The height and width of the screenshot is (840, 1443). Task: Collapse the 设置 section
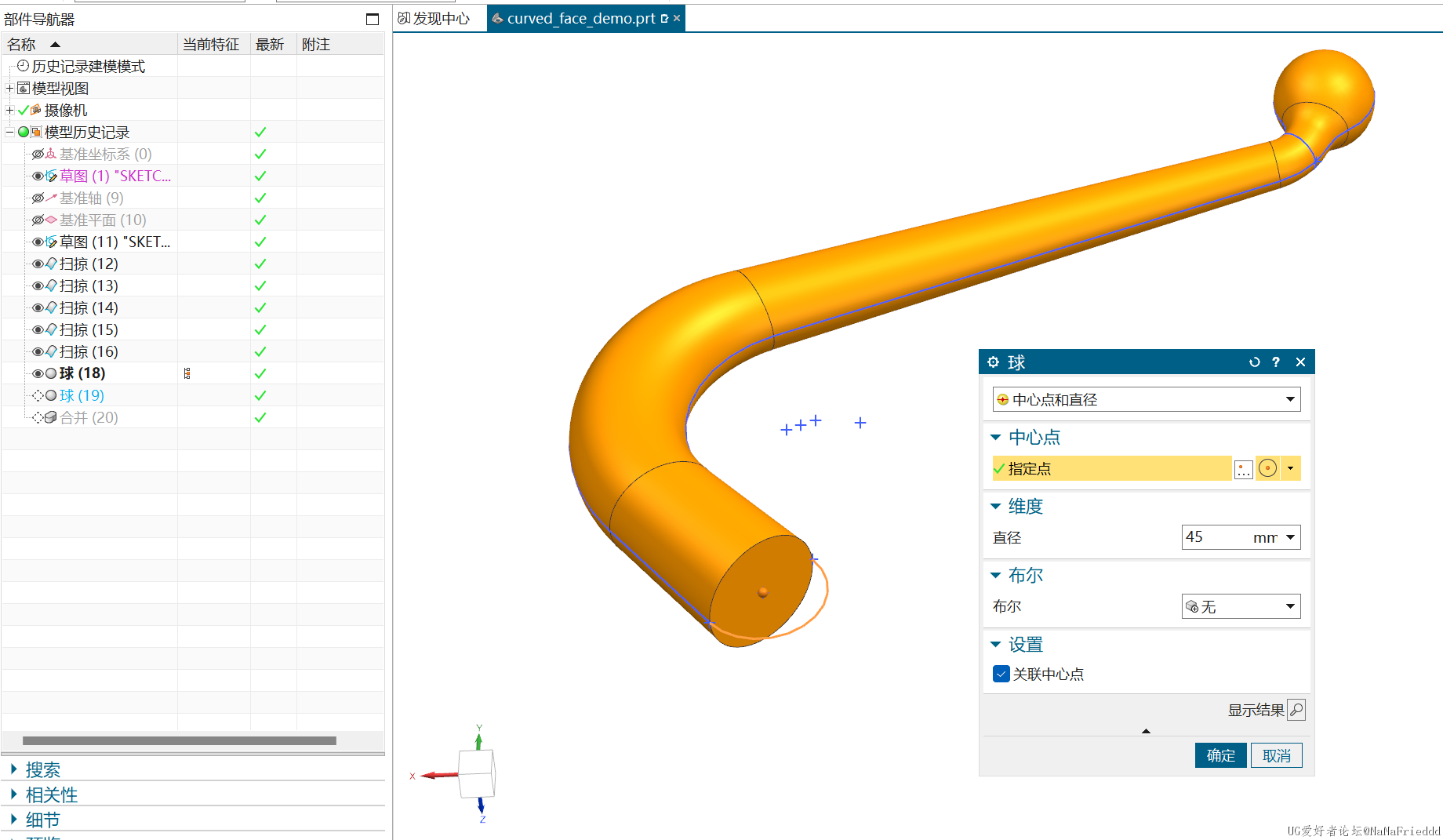(x=996, y=644)
